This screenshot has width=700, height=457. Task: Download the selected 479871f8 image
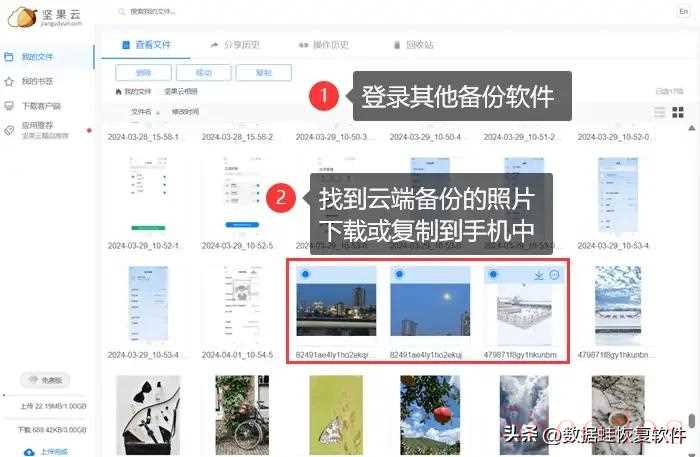539,275
